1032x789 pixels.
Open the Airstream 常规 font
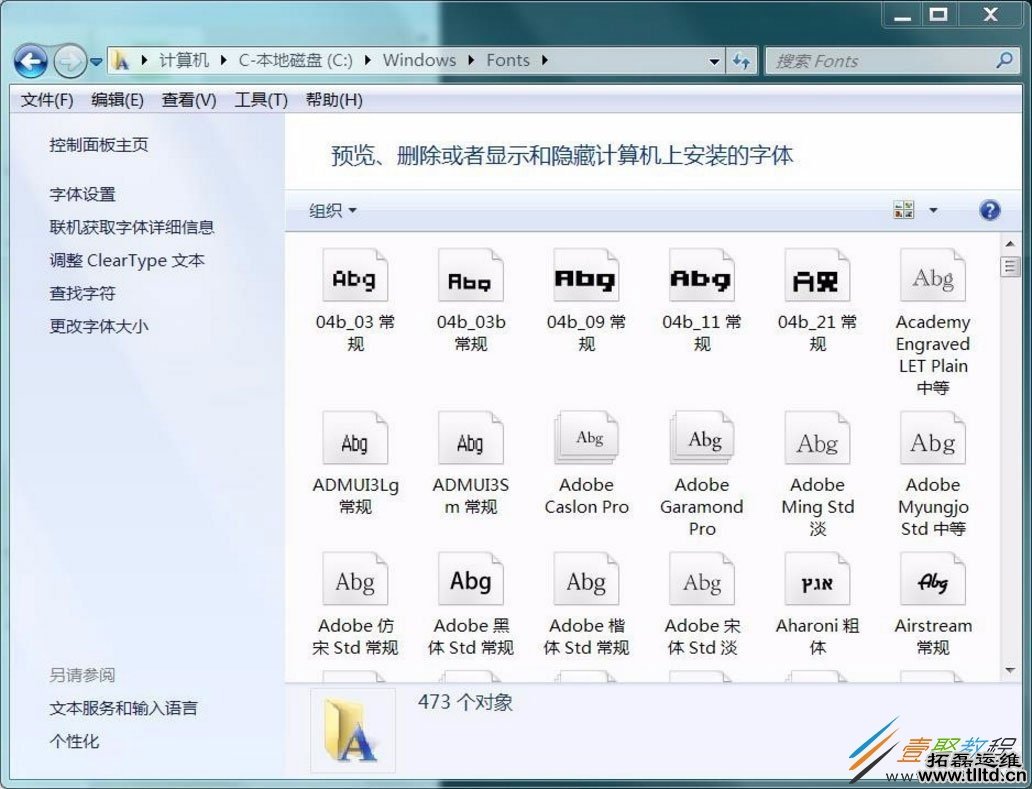tap(933, 578)
